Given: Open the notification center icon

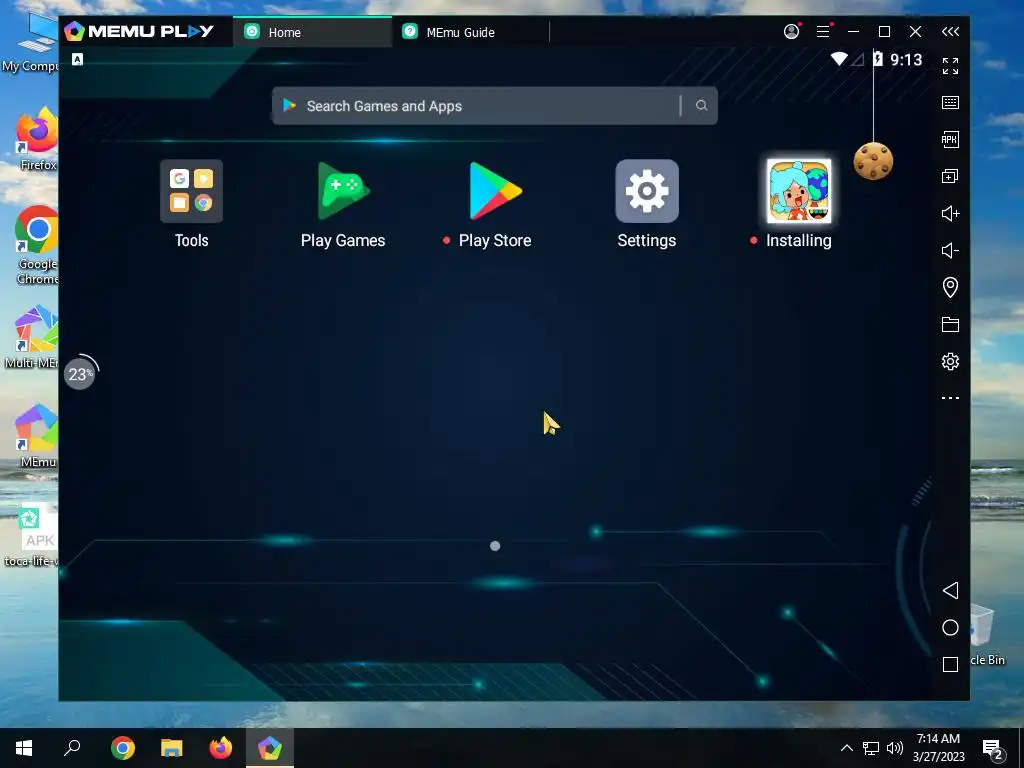Looking at the screenshot, I should (x=993, y=749).
